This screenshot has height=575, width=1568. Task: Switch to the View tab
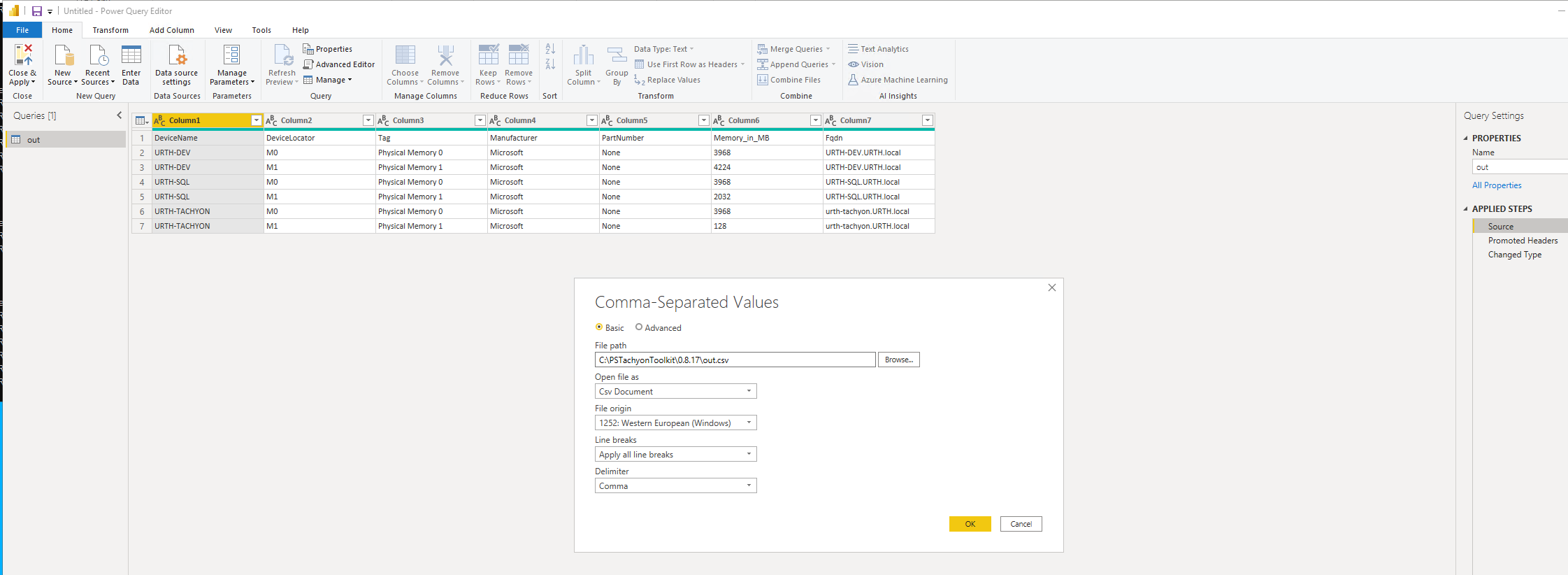pyautogui.click(x=223, y=30)
